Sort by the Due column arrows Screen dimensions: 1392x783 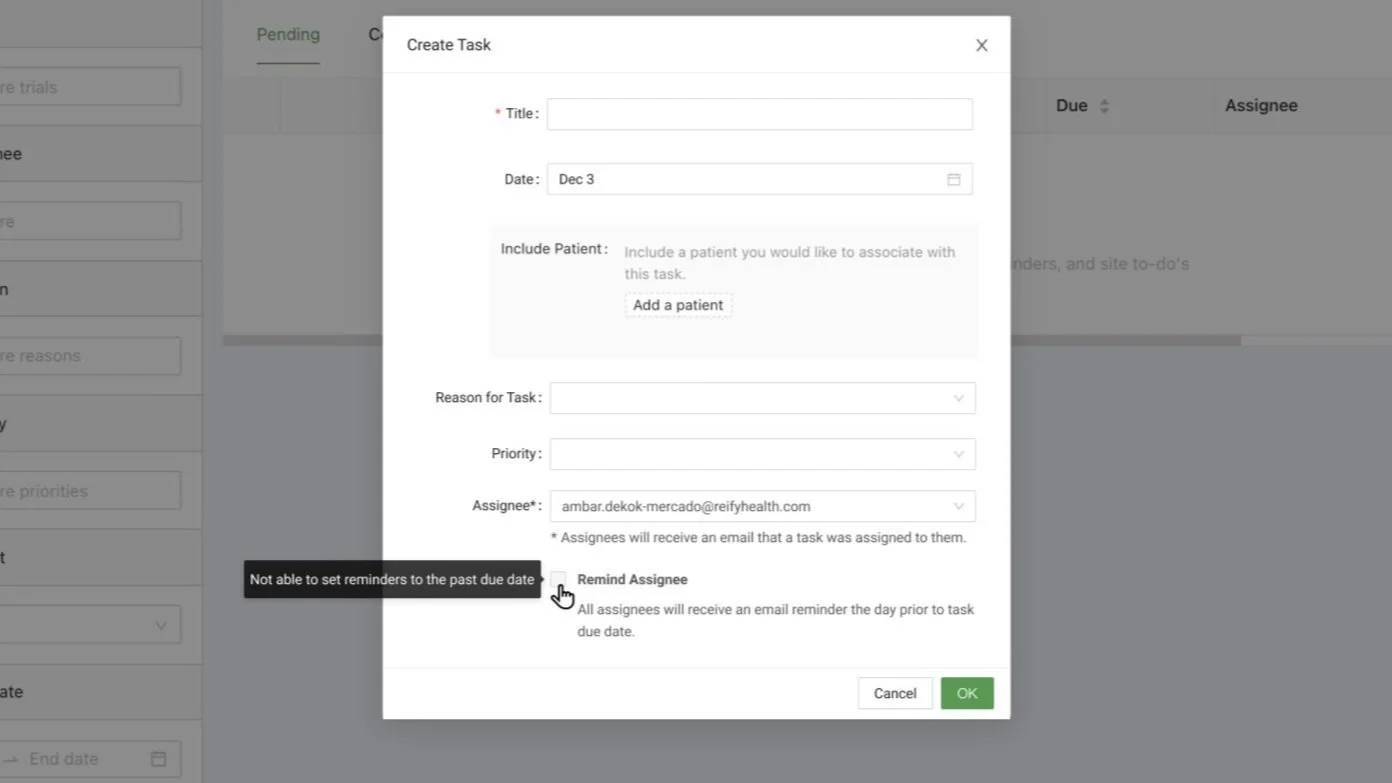[1104, 106]
